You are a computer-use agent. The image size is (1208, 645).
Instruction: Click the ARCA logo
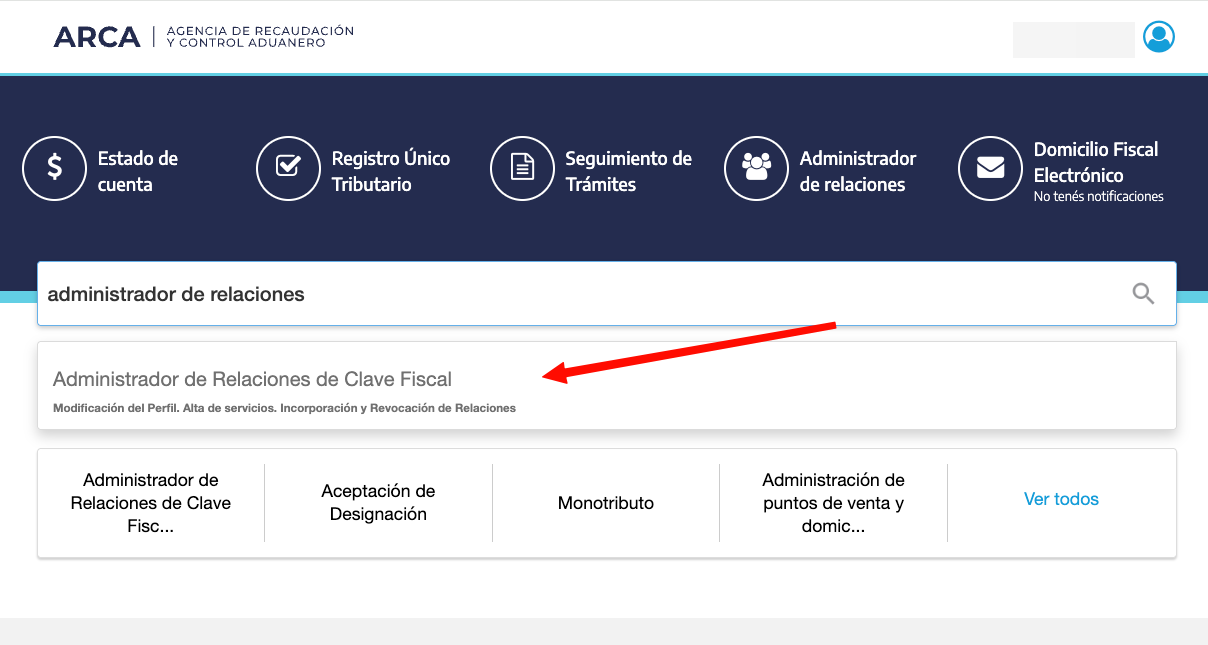tap(97, 38)
